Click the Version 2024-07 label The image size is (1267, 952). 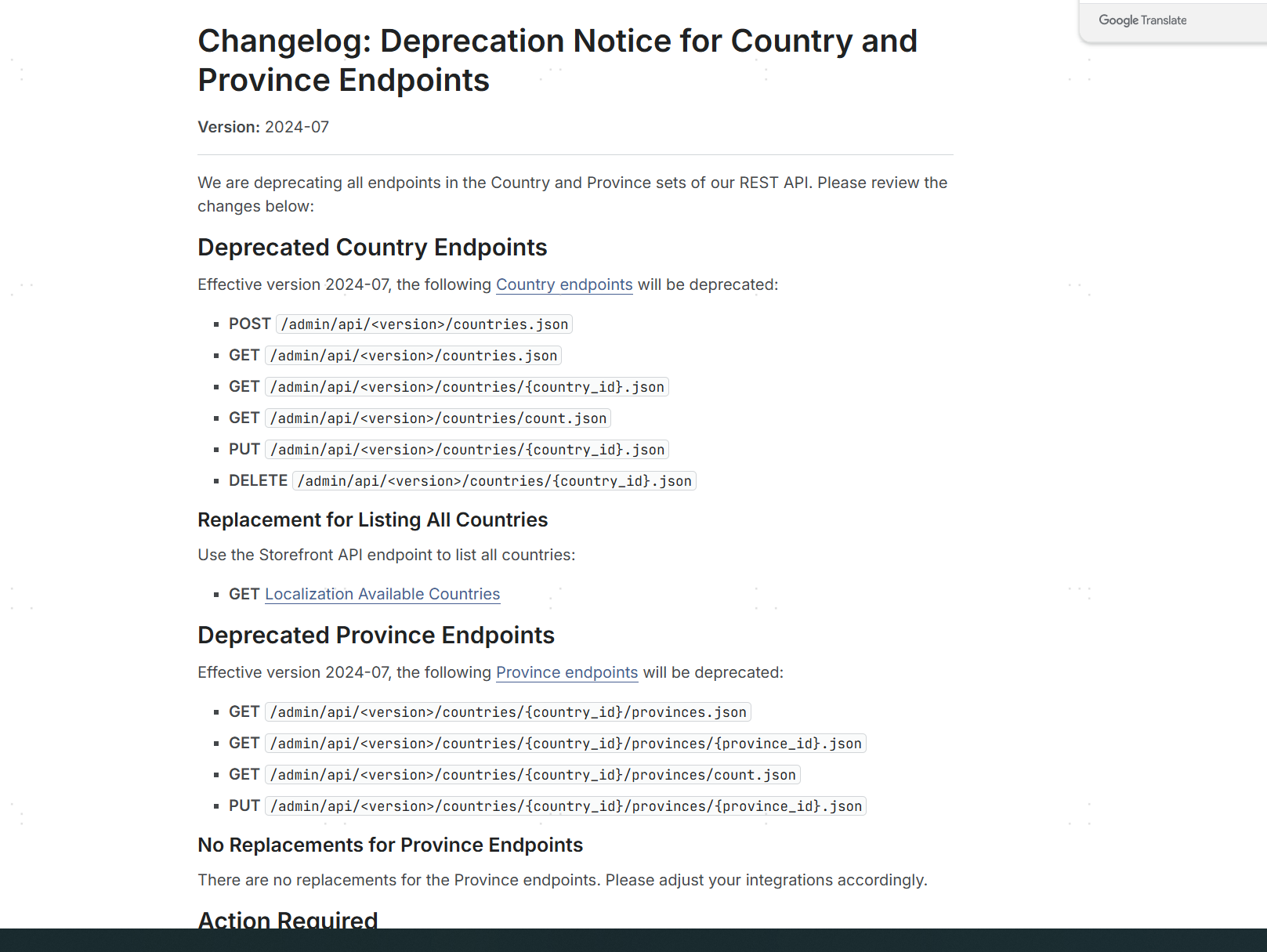(263, 127)
